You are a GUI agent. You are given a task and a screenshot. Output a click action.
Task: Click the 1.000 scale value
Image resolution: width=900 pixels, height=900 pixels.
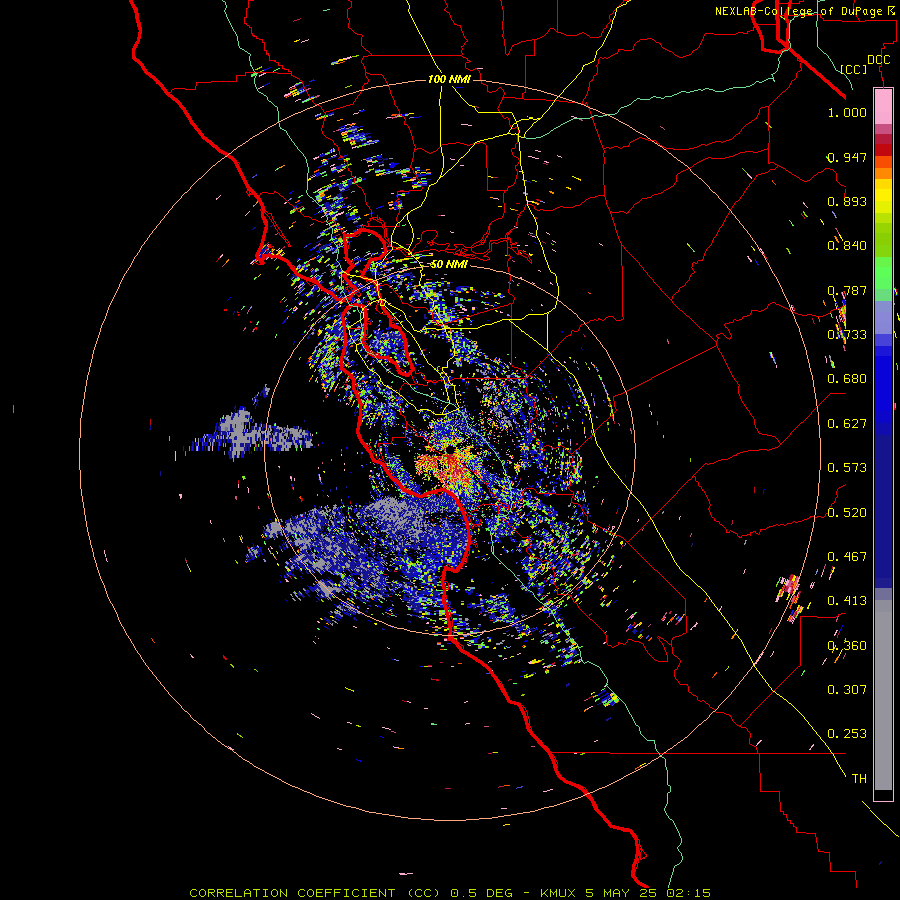click(x=847, y=112)
